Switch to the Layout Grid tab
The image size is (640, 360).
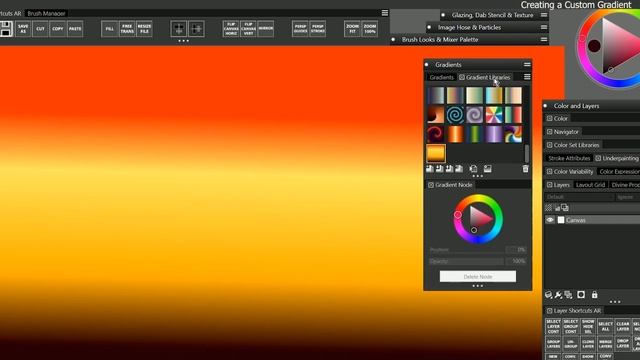[590, 185]
